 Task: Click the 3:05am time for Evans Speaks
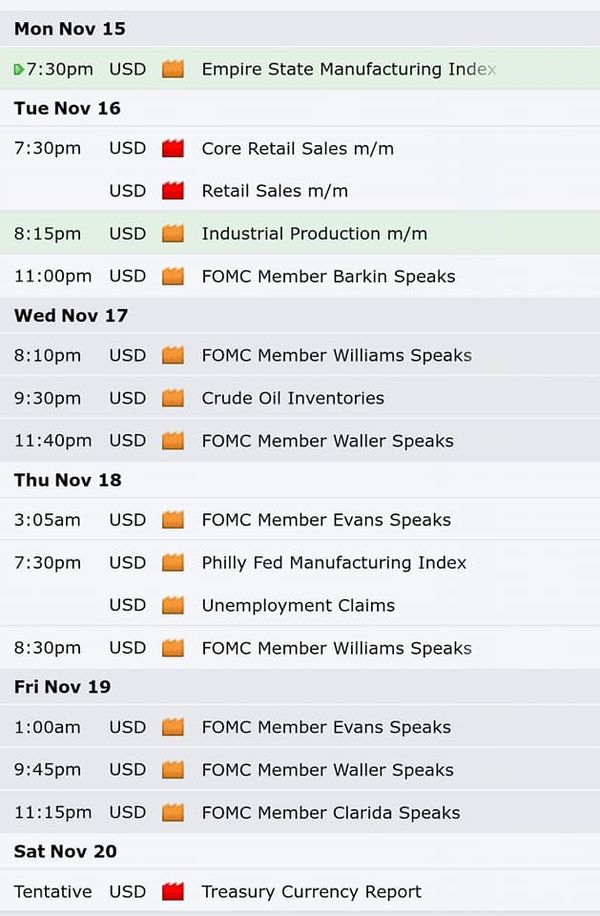[47, 520]
